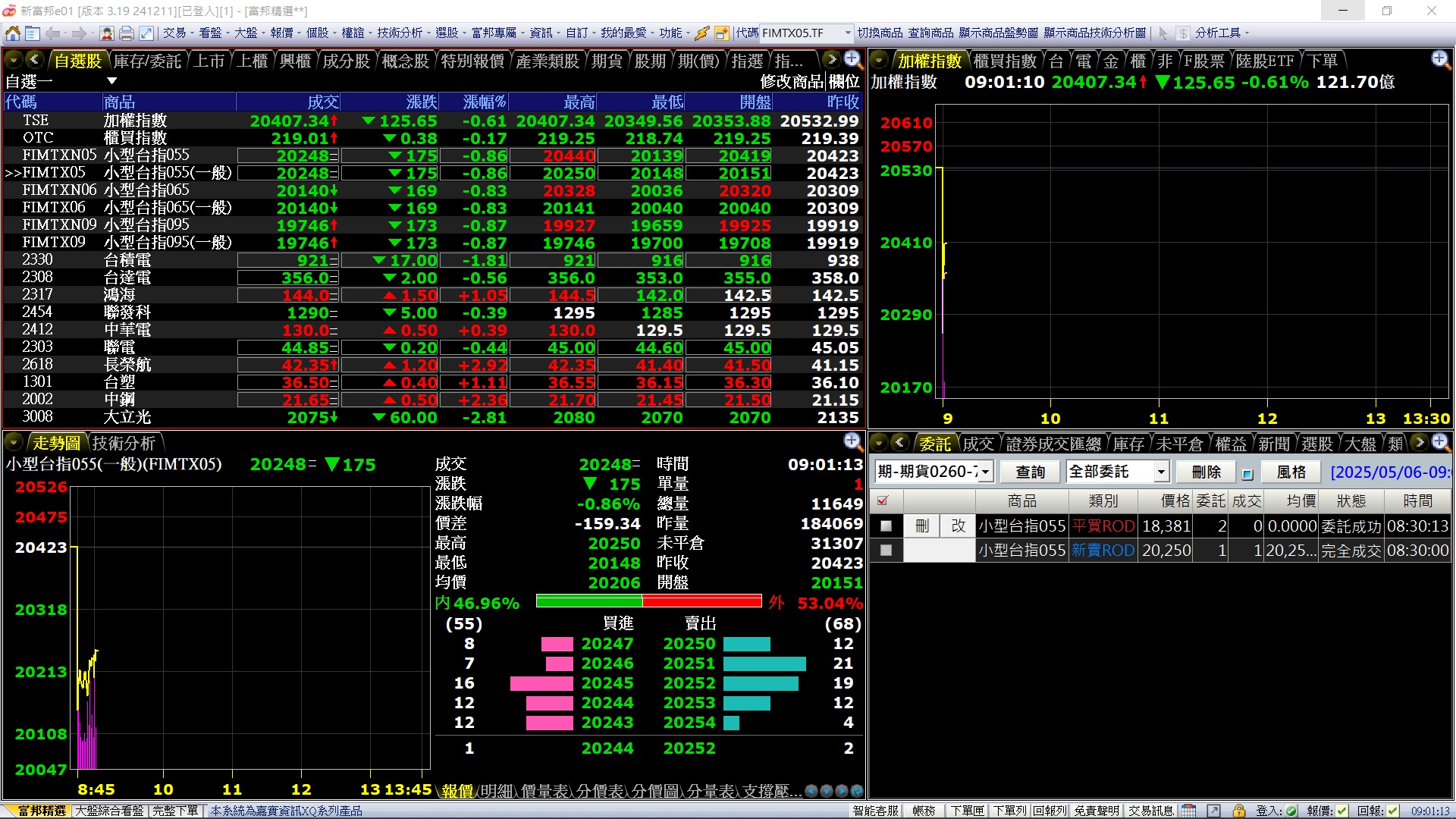Click 刪 on the 平買ROD order
The image size is (1456, 819).
pyautogui.click(x=922, y=526)
